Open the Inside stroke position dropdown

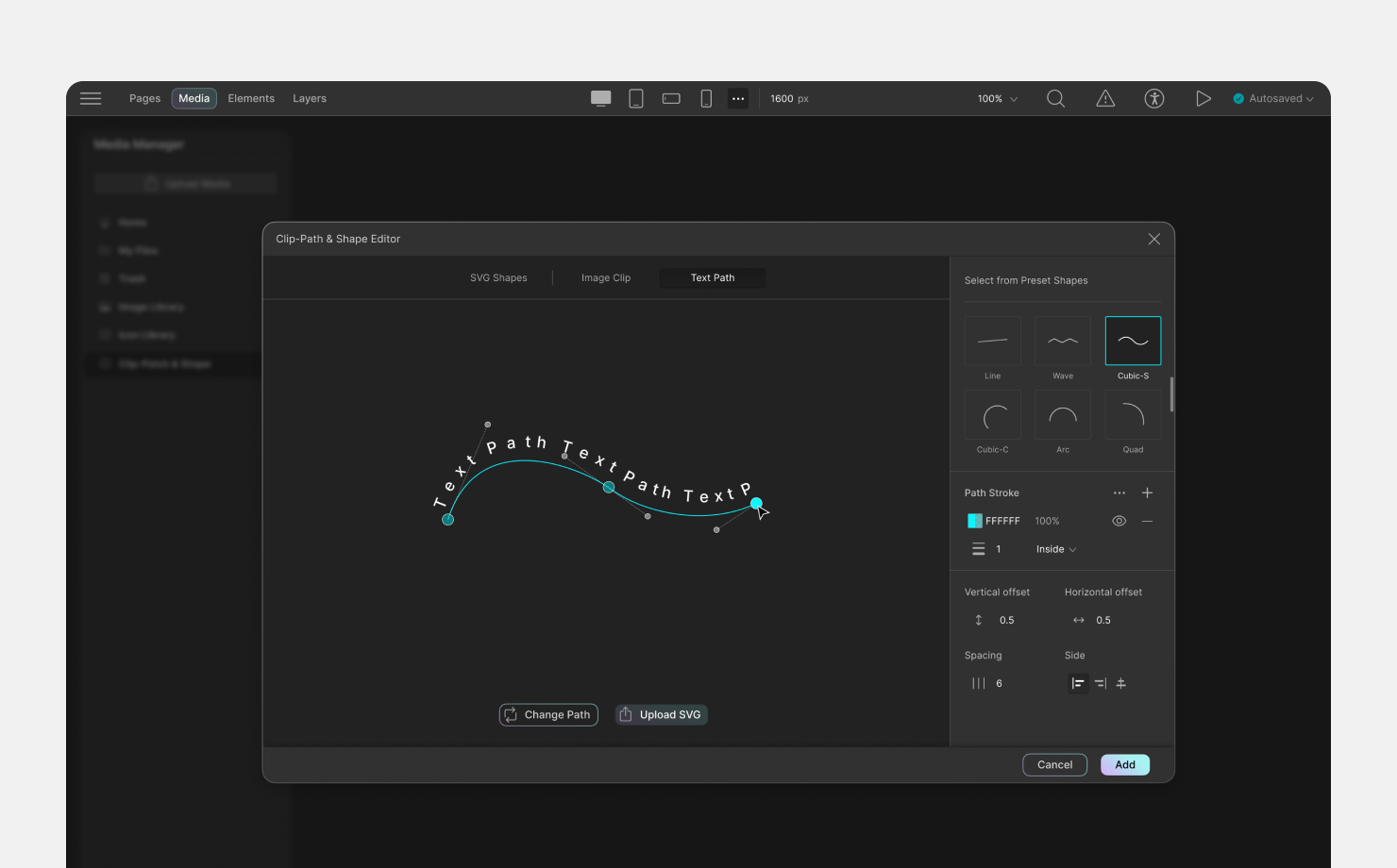tap(1056, 549)
